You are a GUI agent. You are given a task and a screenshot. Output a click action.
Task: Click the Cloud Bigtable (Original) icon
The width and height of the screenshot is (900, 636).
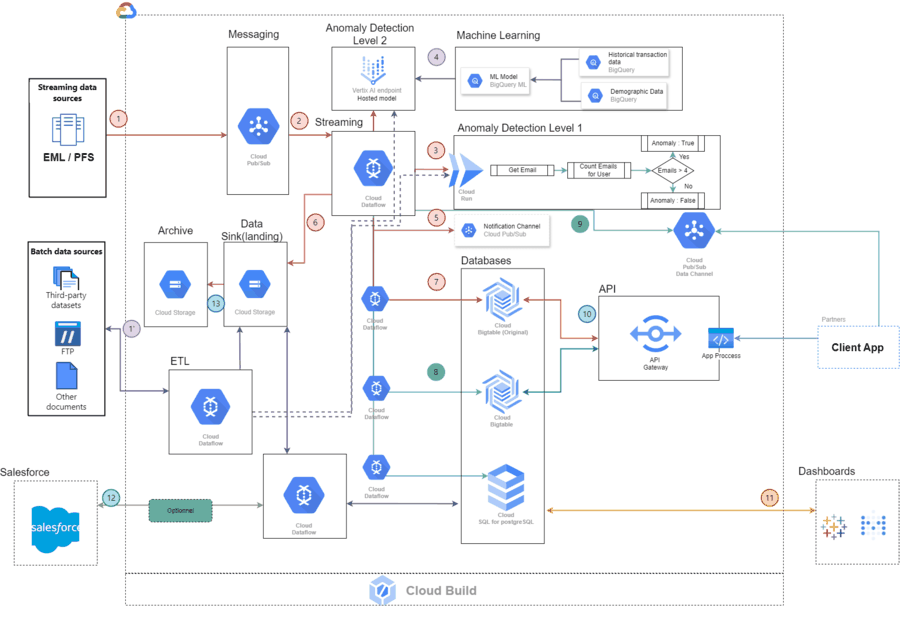(x=502, y=300)
